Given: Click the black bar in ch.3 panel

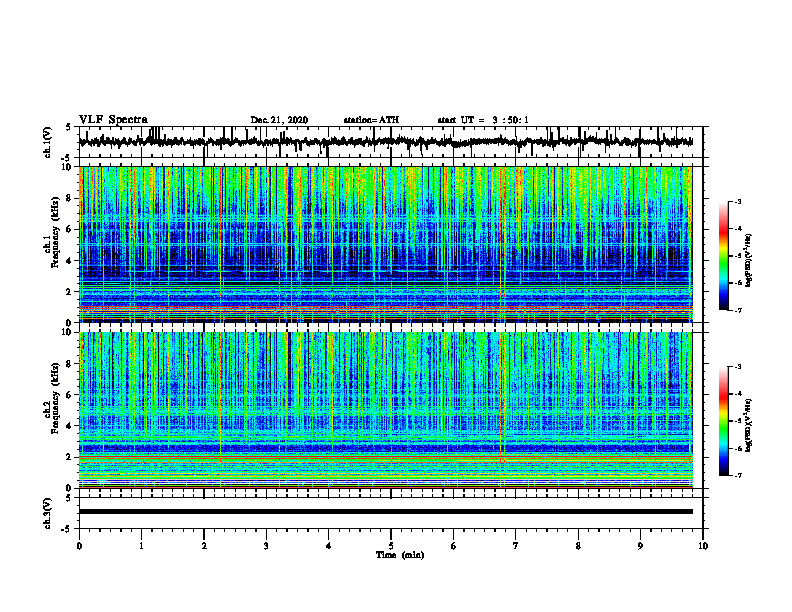Looking at the screenshot, I should coord(385,512).
